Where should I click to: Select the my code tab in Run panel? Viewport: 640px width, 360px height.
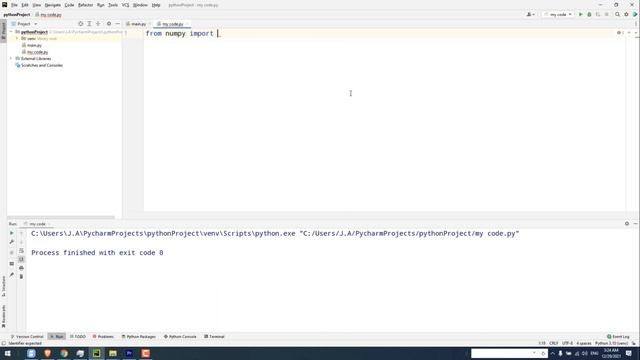coord(37,224)
